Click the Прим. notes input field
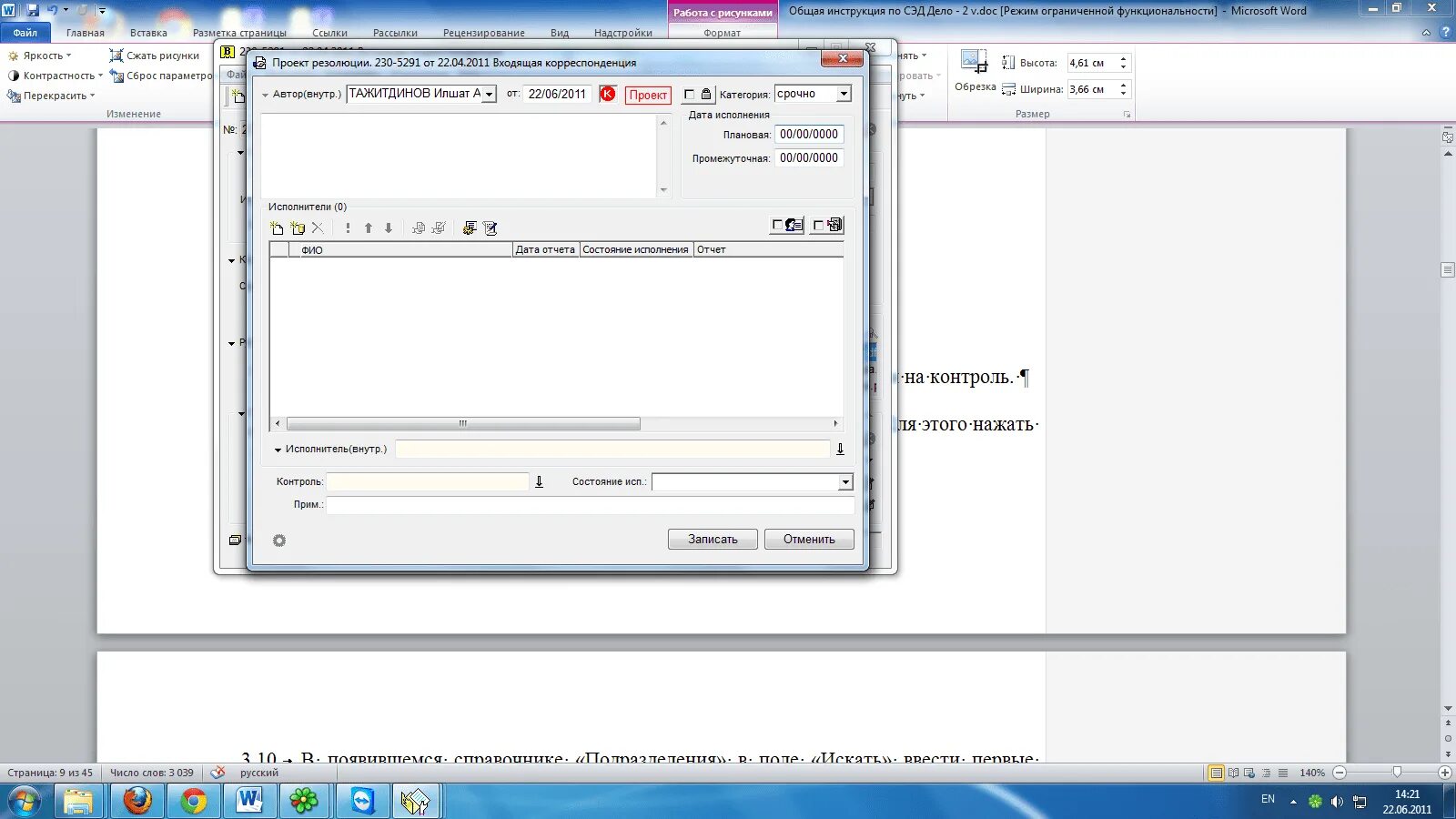This screenshot has width=1456, height=819. [590, 505]
